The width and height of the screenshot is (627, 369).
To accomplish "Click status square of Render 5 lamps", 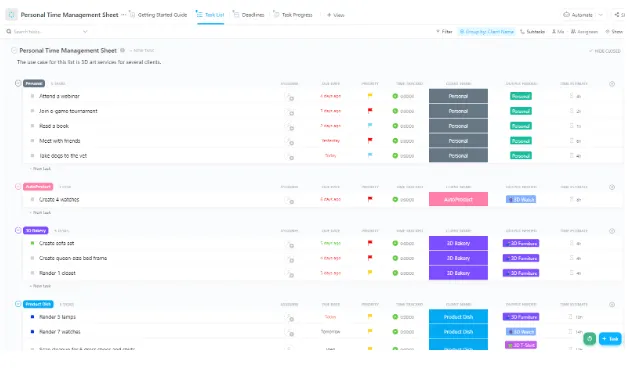I will tap(32, 317).
